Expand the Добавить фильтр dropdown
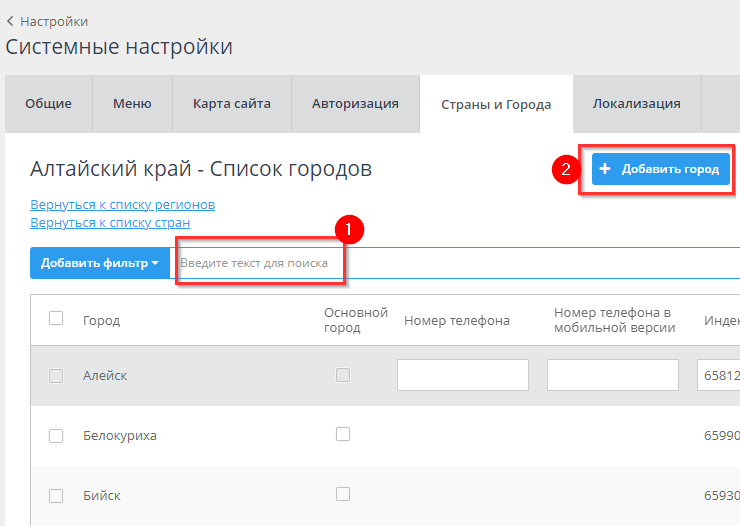 [100, 263]
